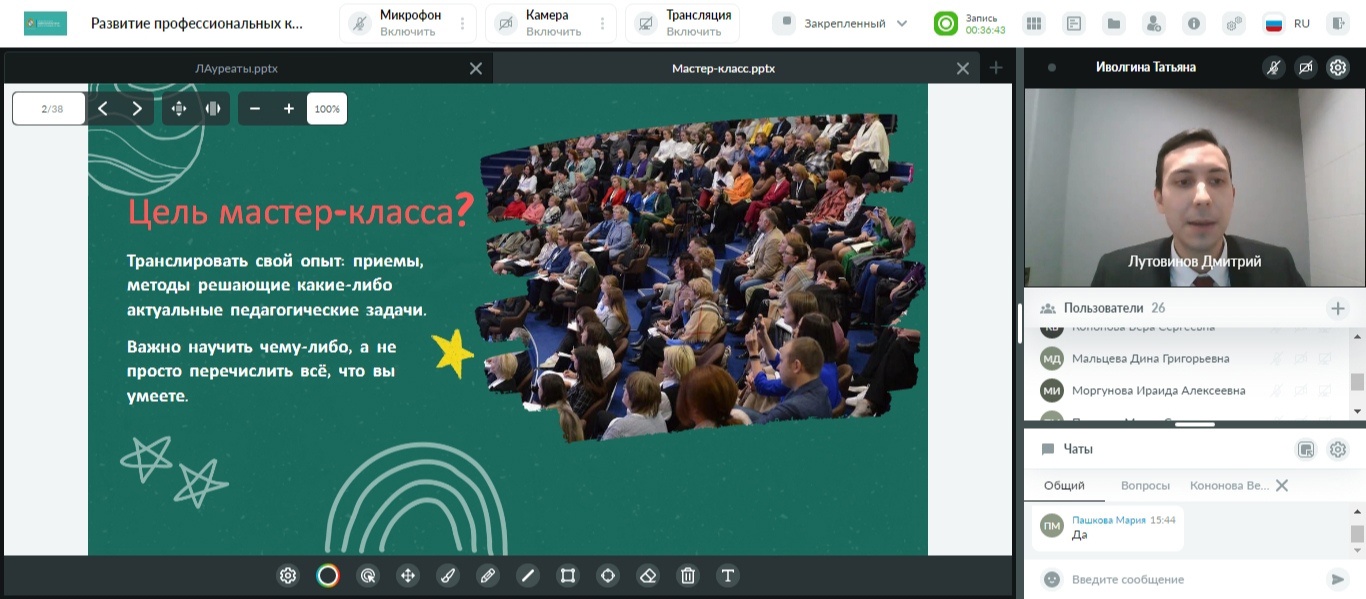Image resolution: width=1366 pixels, height=599 pixels.
Task: Switch to the ЛАуреаты.pptx tab
Action: [x=237, y=68]
